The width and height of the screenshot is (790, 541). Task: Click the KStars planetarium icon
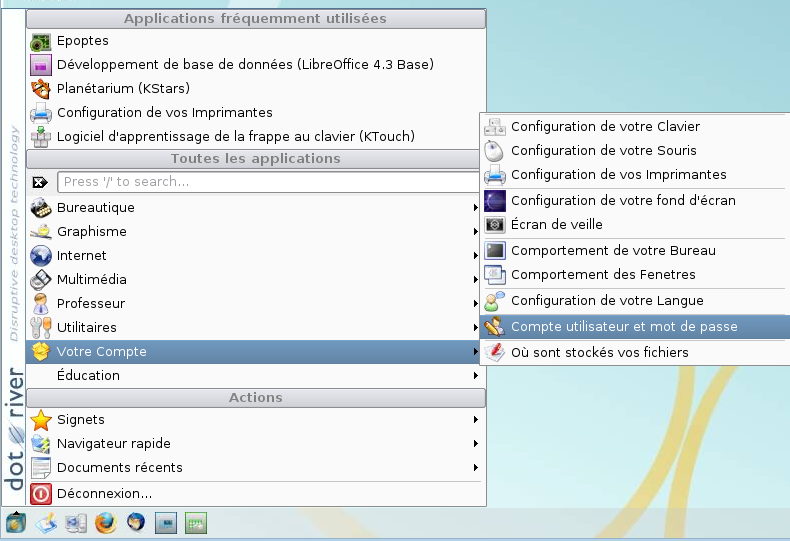pyautogui.click(x=41, y=89)
